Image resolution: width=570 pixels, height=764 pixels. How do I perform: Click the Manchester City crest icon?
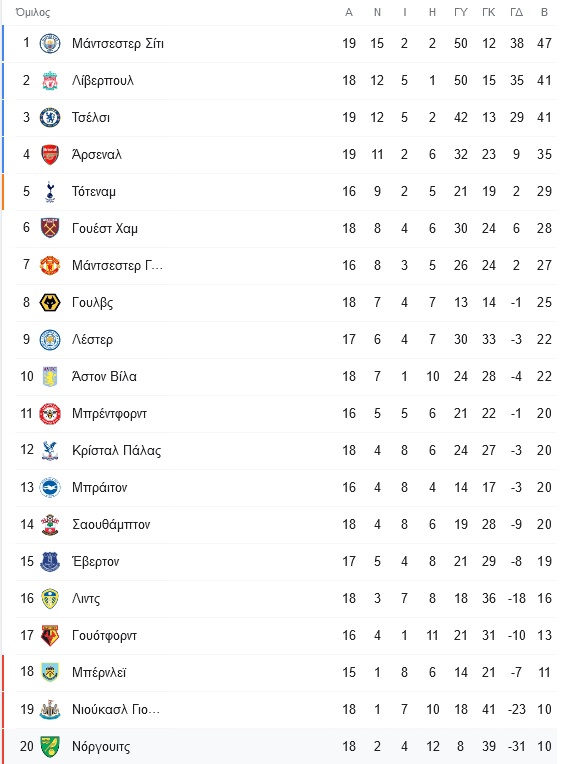(50, 43)
